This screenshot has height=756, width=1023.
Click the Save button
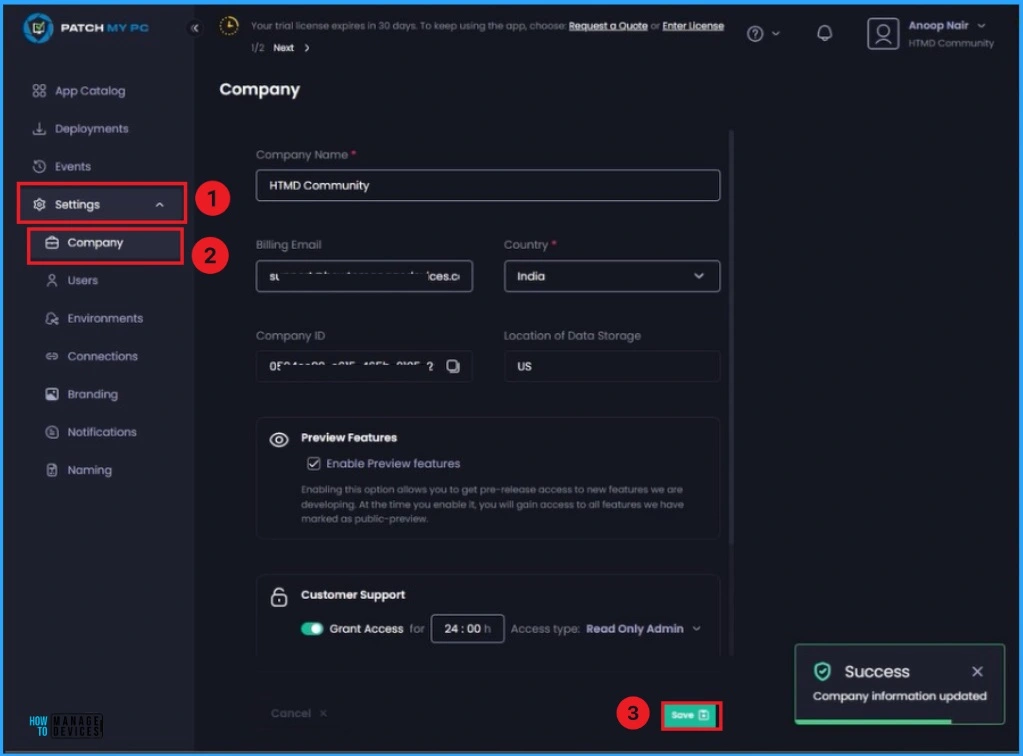pyautogui.click(x=690, y=716)
